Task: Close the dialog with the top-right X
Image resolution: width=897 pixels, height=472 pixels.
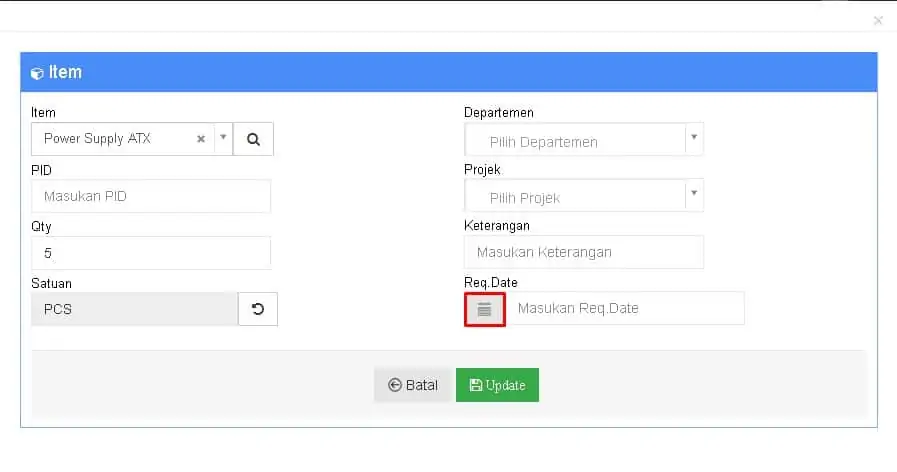Action: tap(878, 21)
